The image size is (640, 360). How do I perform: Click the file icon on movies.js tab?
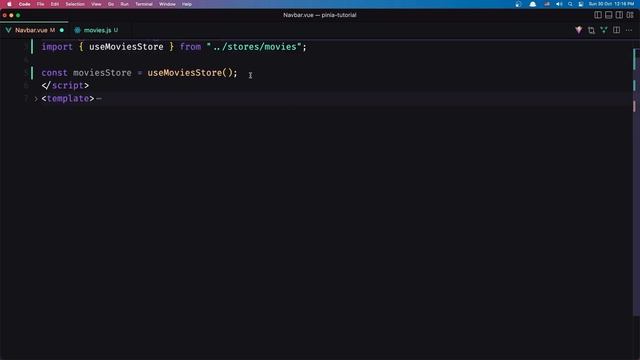77,30
